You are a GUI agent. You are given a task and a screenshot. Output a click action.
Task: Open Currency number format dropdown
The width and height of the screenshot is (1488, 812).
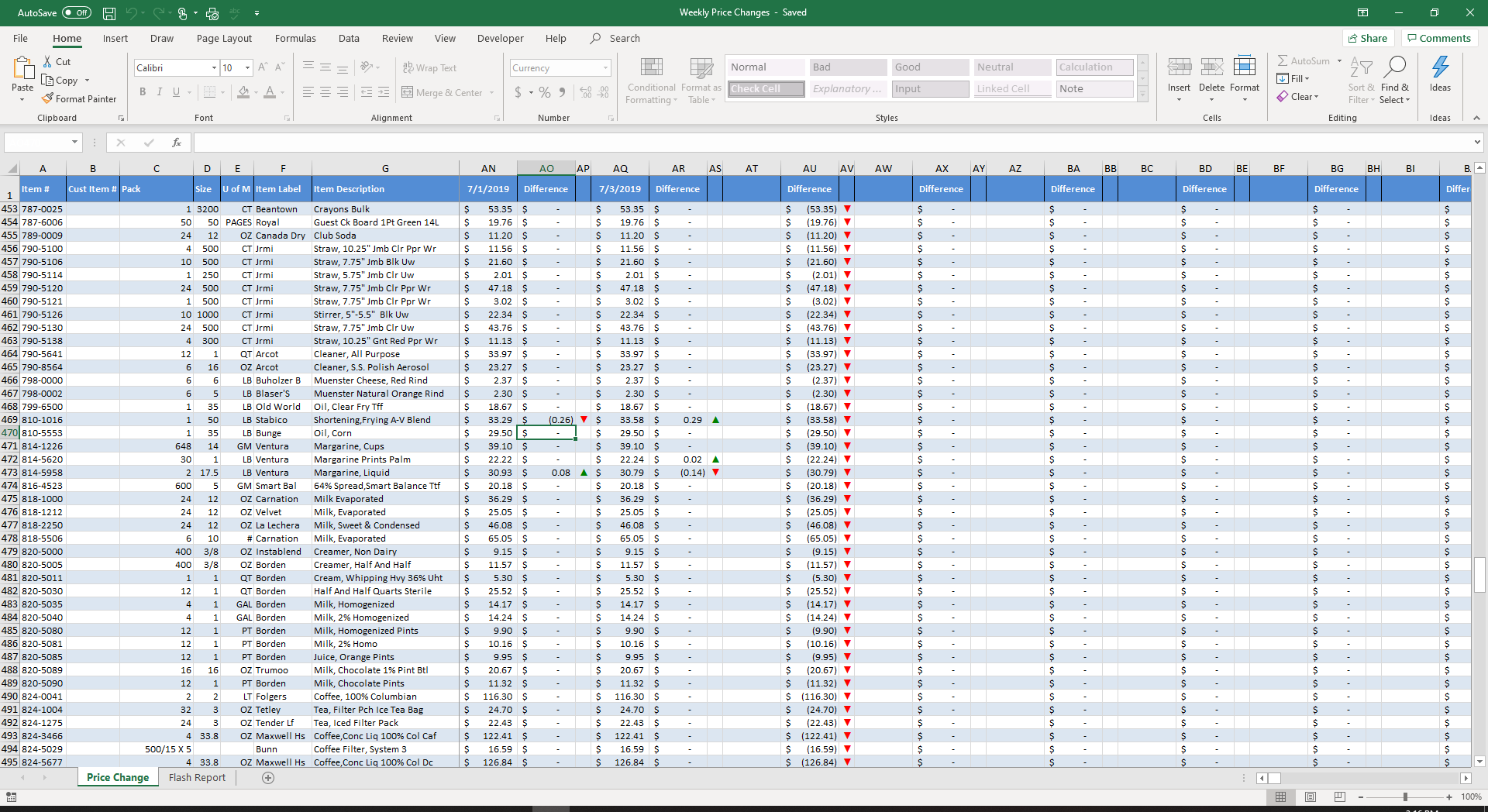pos(605,68)
